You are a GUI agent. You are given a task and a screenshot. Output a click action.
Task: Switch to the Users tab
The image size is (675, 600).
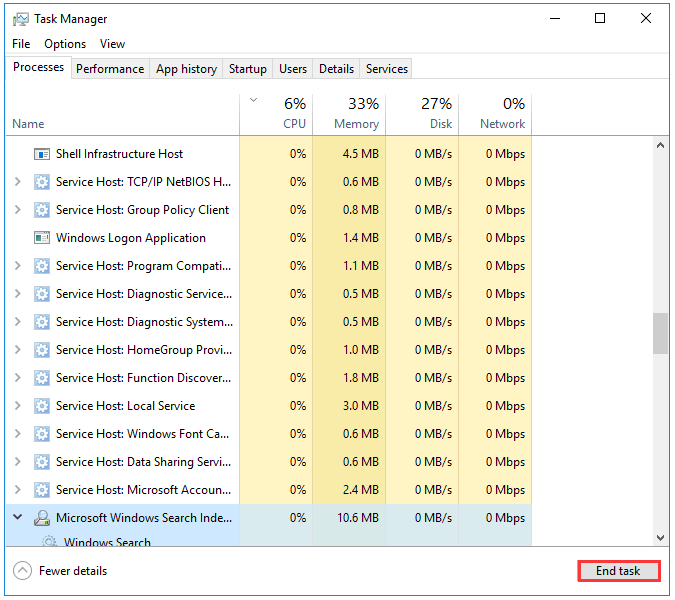pyautogui.click(x=293, y=69)
